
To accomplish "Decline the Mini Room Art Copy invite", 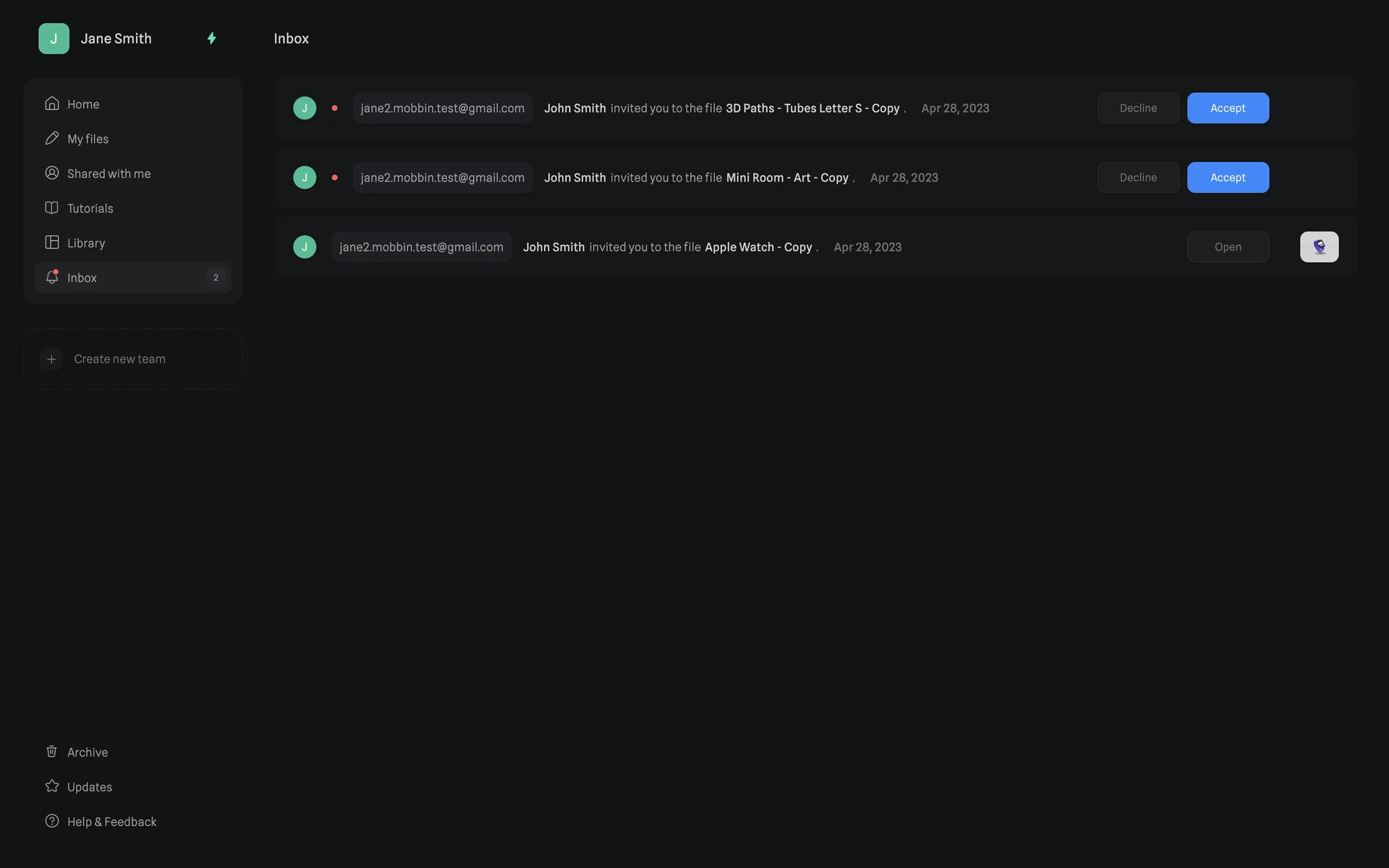I will (x=1138, y=177).
